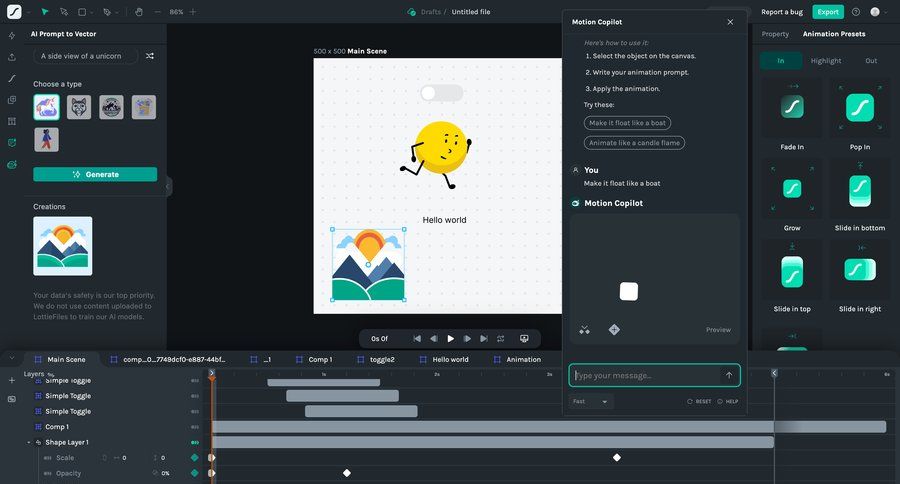Image resolution: width=900 pixels, height=484 pixels.
Task: Toggle the Opacity keyframe diamond
Action: tap(195, 473)
